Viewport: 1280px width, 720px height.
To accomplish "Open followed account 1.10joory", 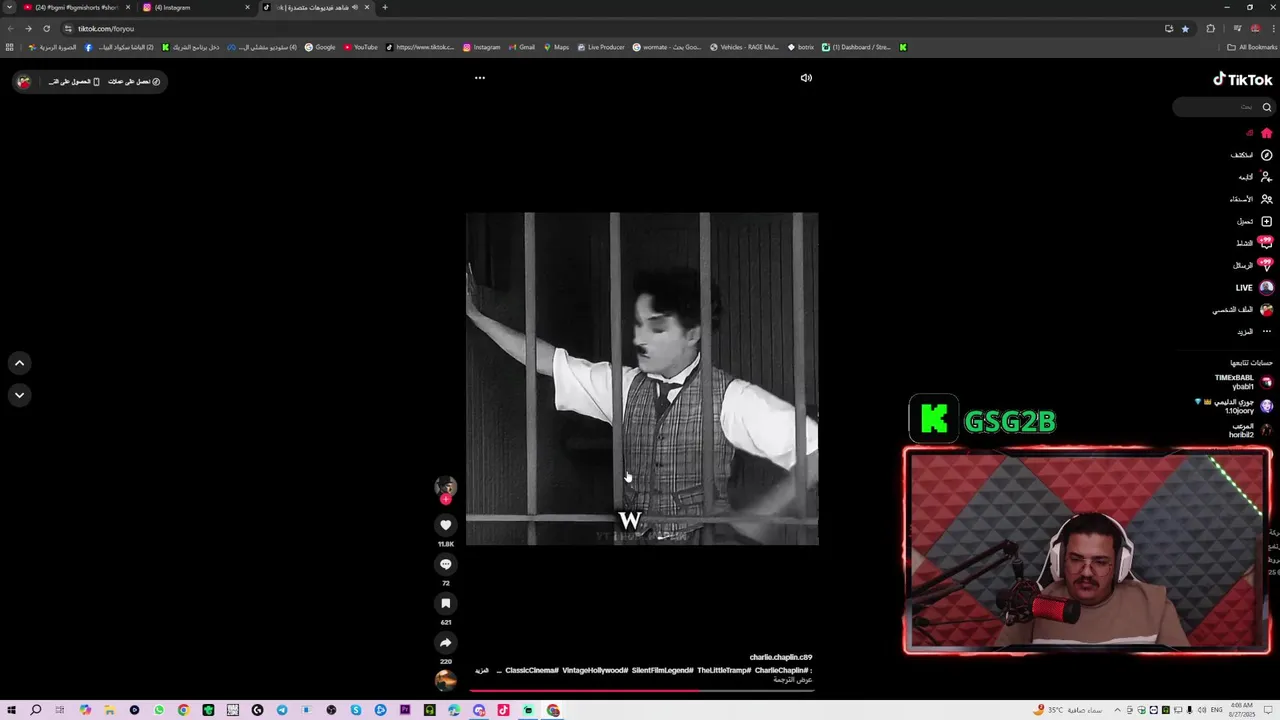I will click(x=1234, y=406).
